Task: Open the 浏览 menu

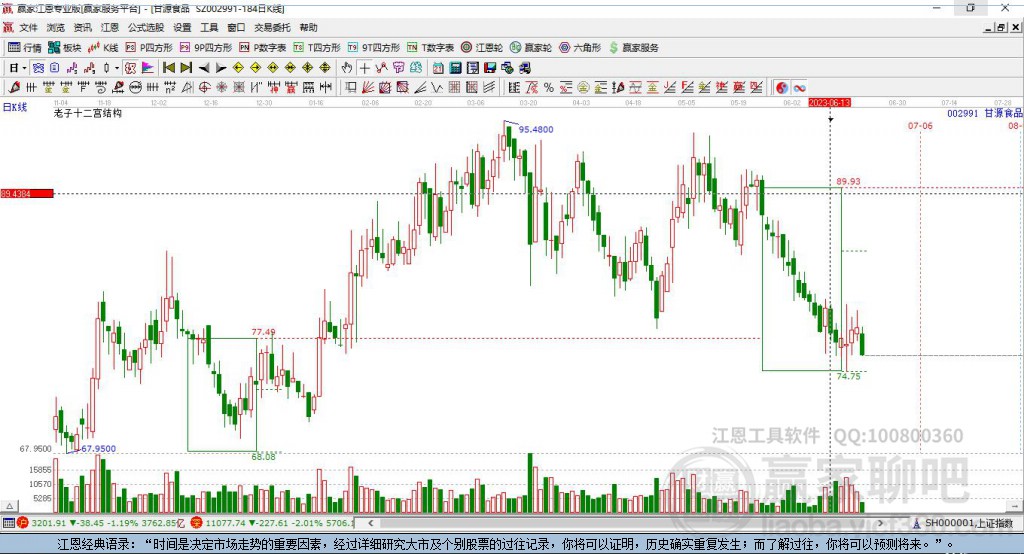Action: (56, 27)
